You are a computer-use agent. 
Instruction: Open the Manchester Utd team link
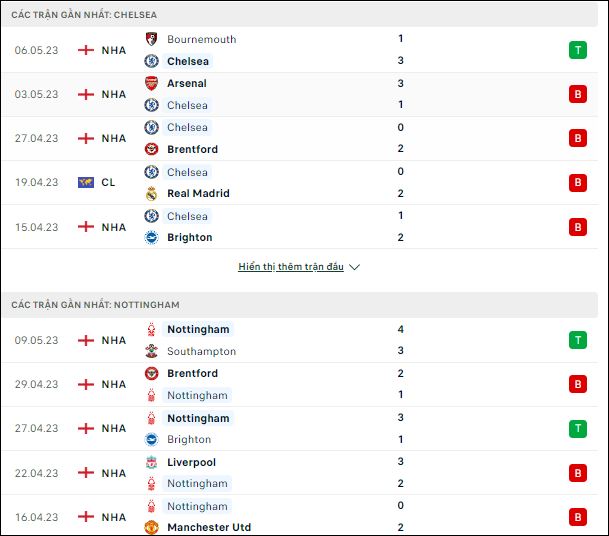pos(209,527)
